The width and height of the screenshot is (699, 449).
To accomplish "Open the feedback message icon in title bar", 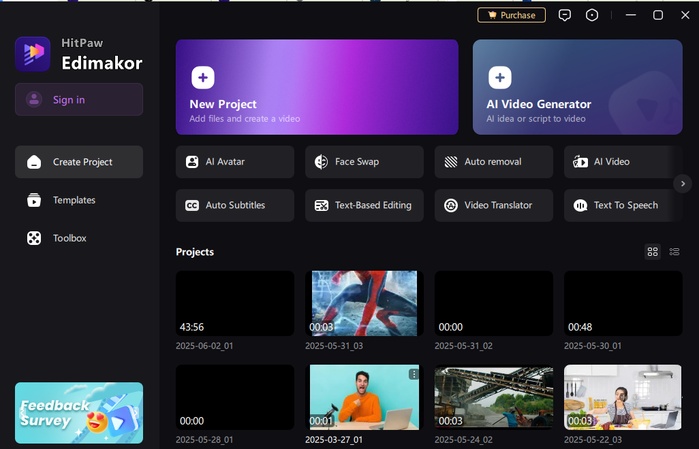I will tap(564, 15).
